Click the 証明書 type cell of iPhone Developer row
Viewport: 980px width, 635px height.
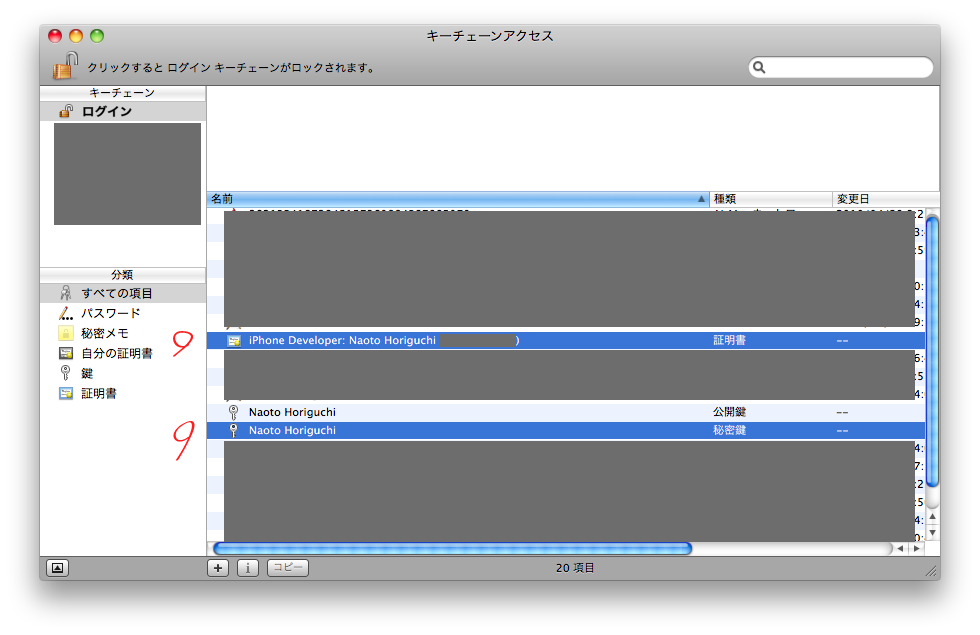[x=729, y=341]
